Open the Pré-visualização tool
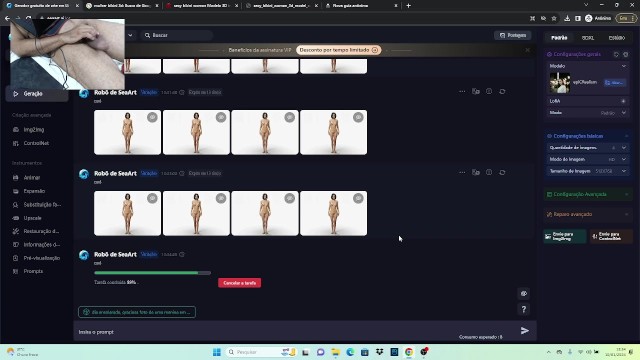The width and height of the screenshot is (640, 360). pyautogui.click(x=36, y=258)
